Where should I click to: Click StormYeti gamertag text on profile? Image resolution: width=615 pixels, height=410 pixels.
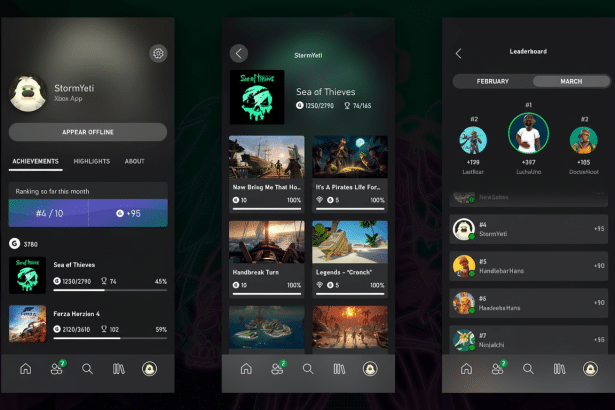(x=74, y=88)
